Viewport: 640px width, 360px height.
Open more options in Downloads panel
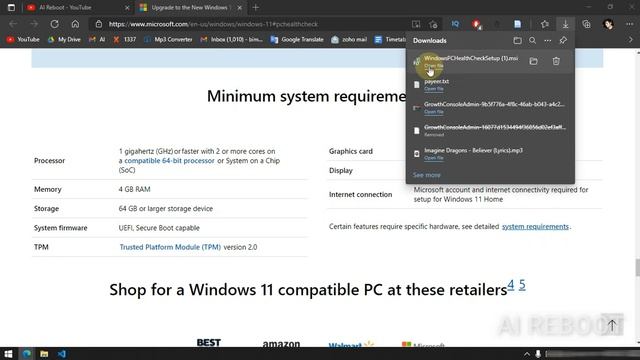548,40
